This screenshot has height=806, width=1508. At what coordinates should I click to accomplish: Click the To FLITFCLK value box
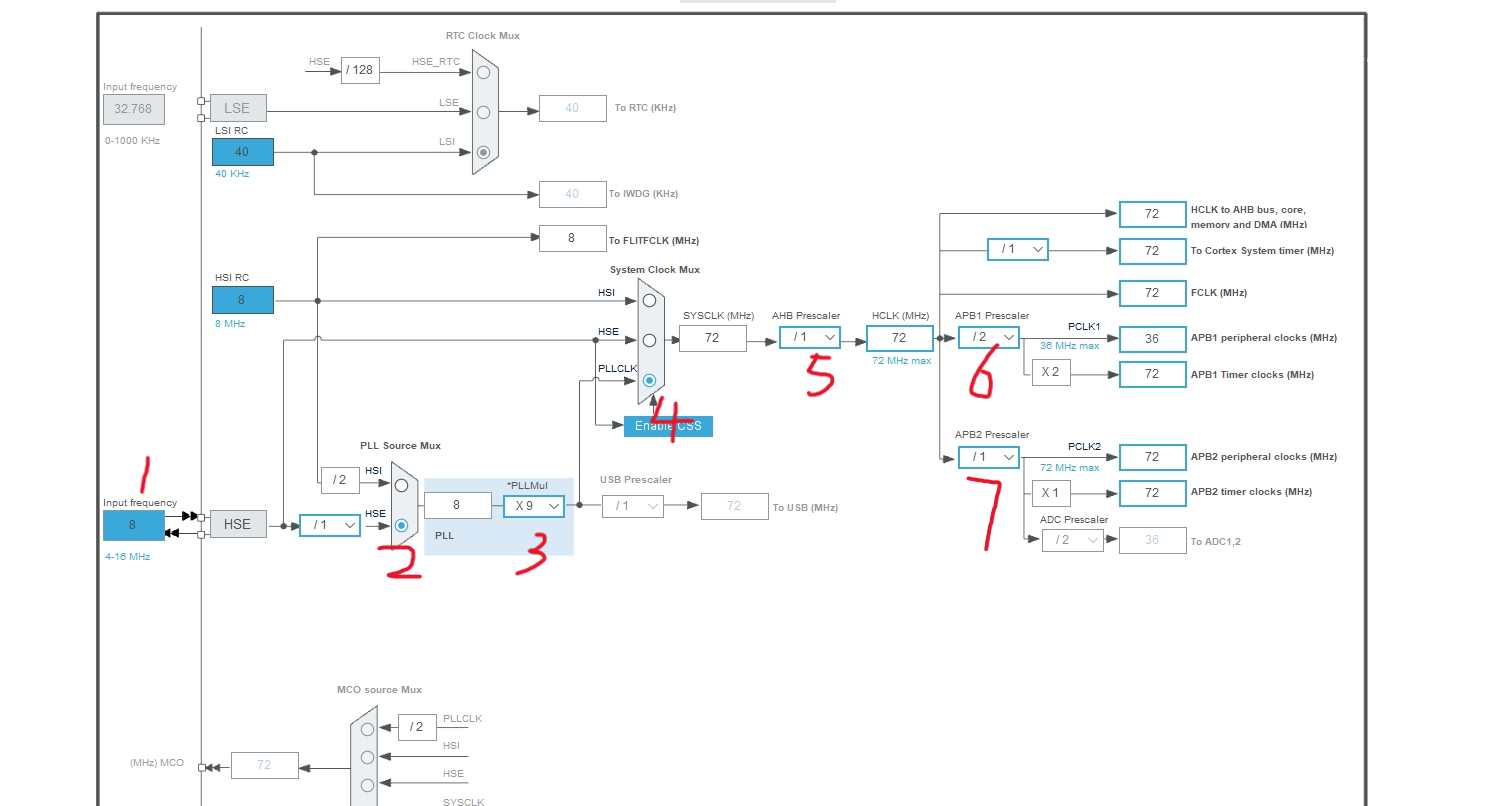point(572,238)
